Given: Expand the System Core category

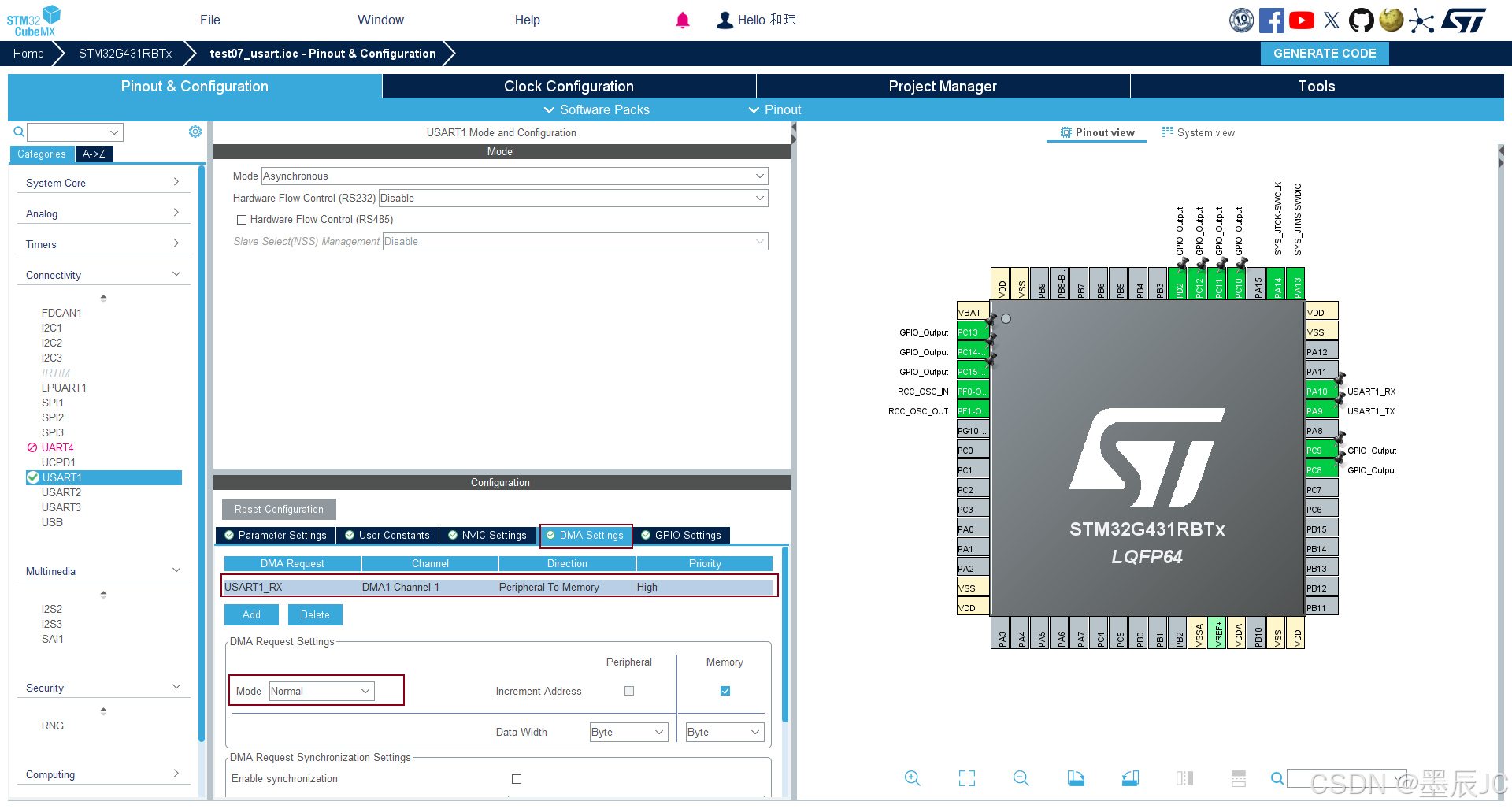Looking at the screenshot, I should pos(103,183).
